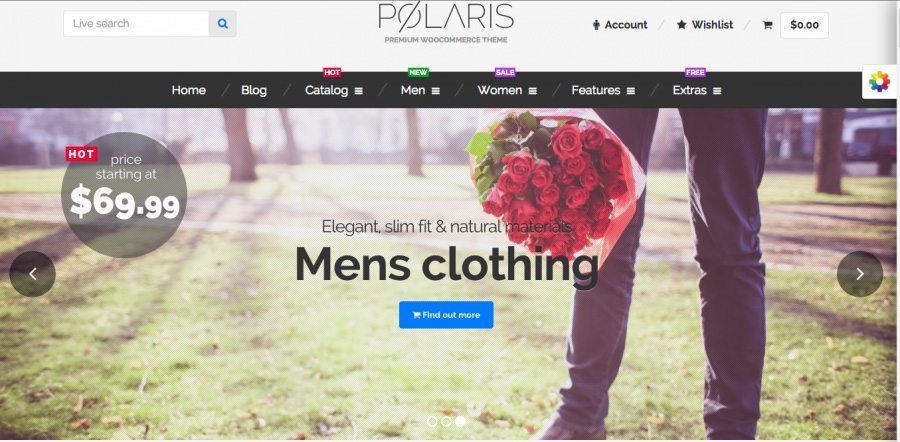
Task: Expand the Women menu dropdown
Action: tap(507, 90)
